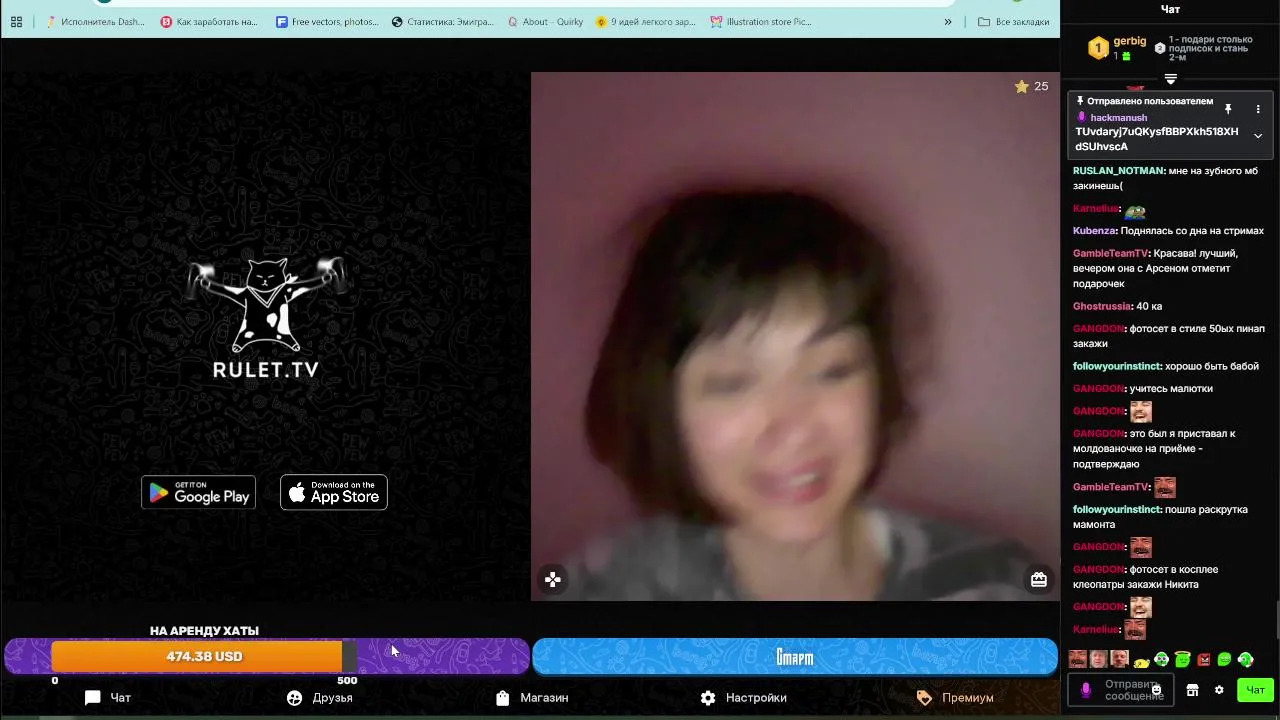1280x720 pixels.
Task: Open the 'About - Quirky' bookmark
Action: coord(546,21)
